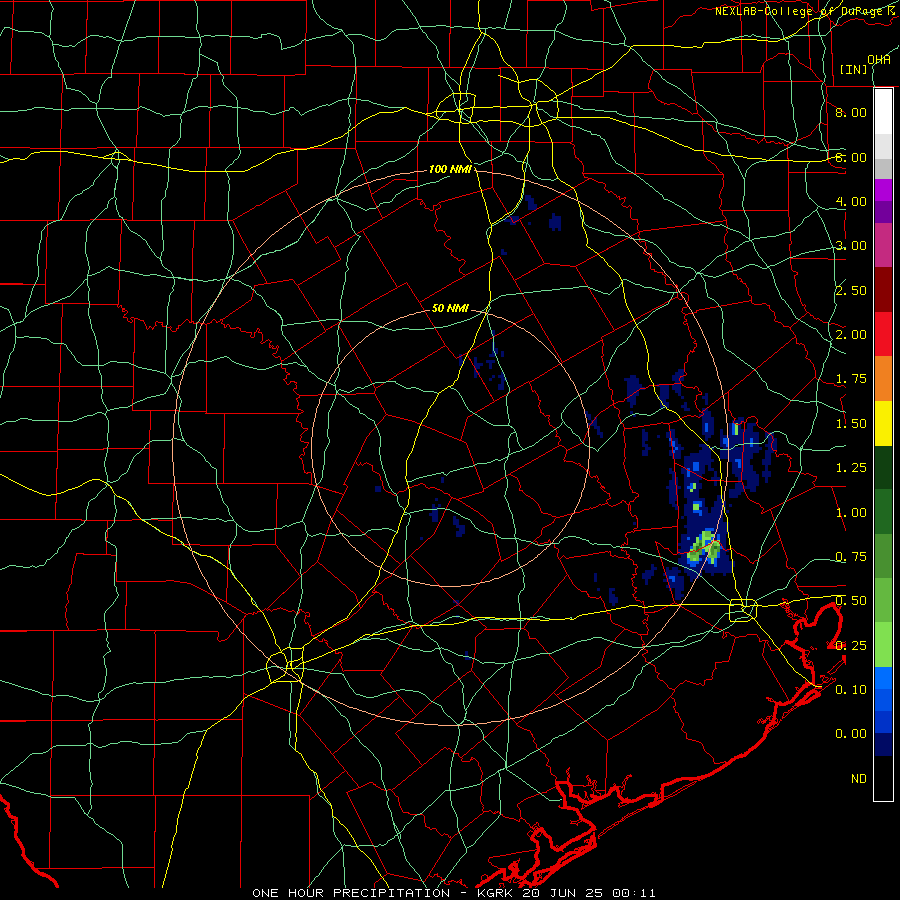This screenshot has height=900, width=900.
Task: Click the 0.10 legend value
Action: (851, 690)
